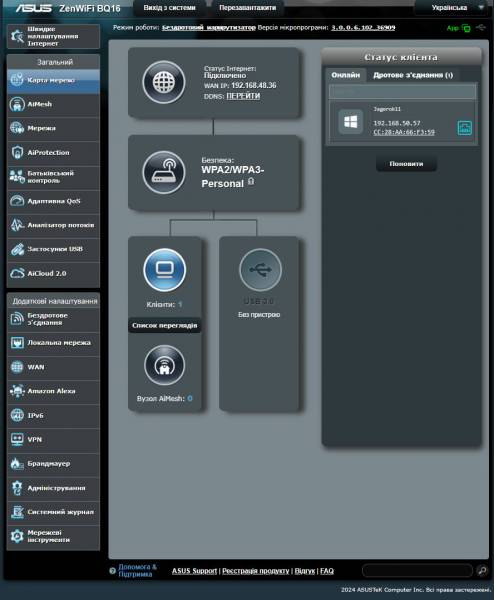Open the ASUS Support link
The height and width of the screenshot is (600, 494).
[194, 571]
